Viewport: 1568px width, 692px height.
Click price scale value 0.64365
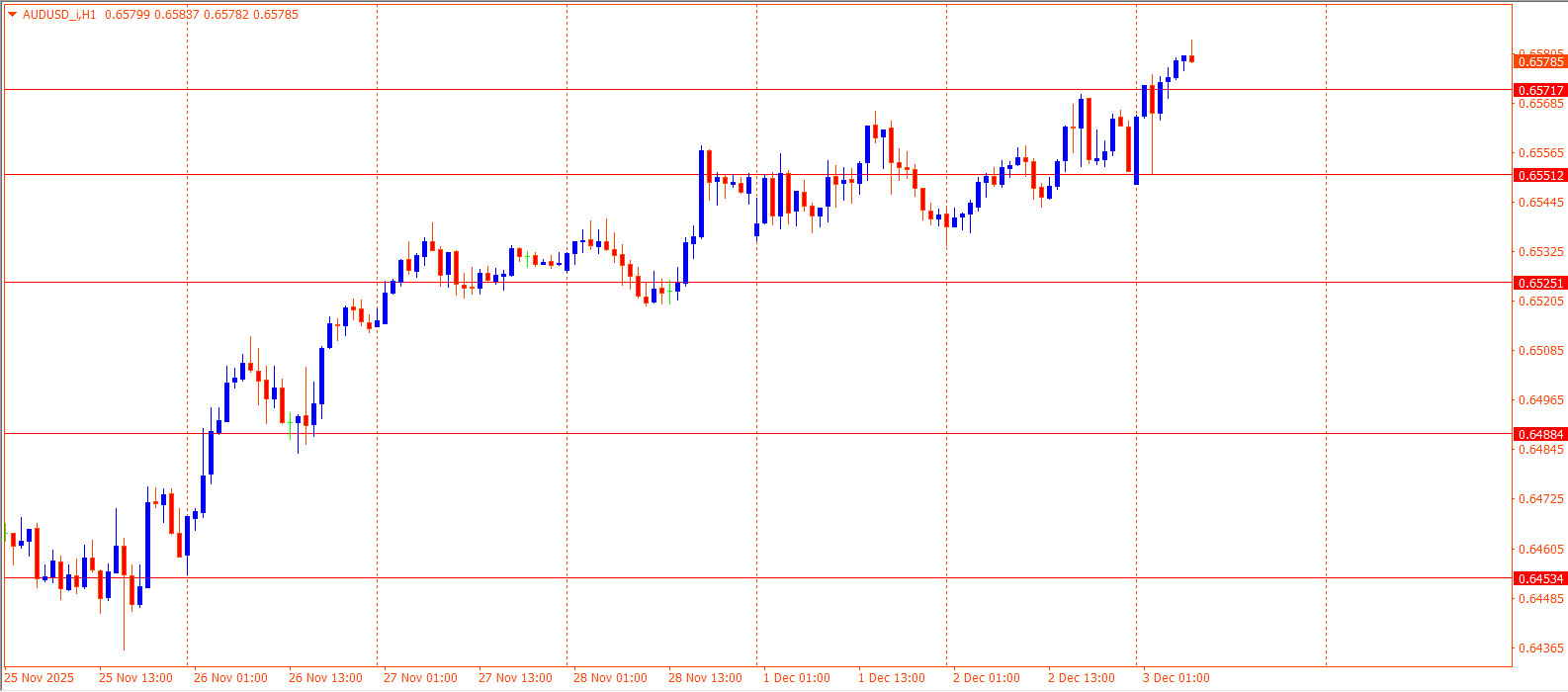click(1541, 649)
